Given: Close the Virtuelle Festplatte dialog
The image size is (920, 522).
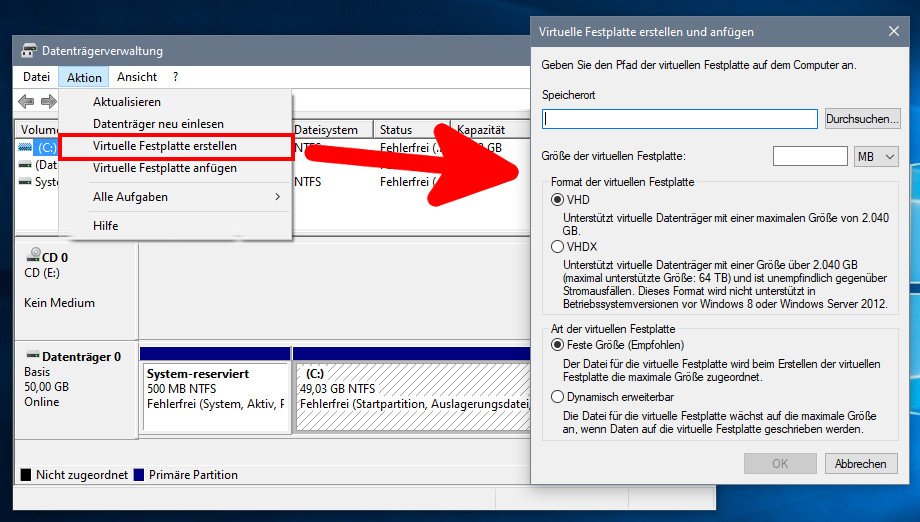Looking at the screenshot, I should pos(893,32).
